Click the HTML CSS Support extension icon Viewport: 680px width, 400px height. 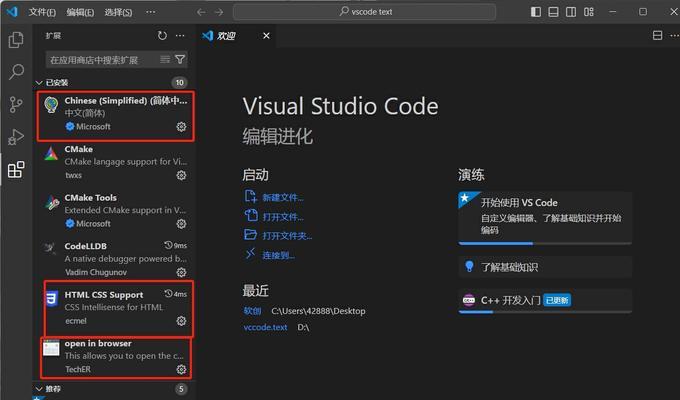click(52, 299)
